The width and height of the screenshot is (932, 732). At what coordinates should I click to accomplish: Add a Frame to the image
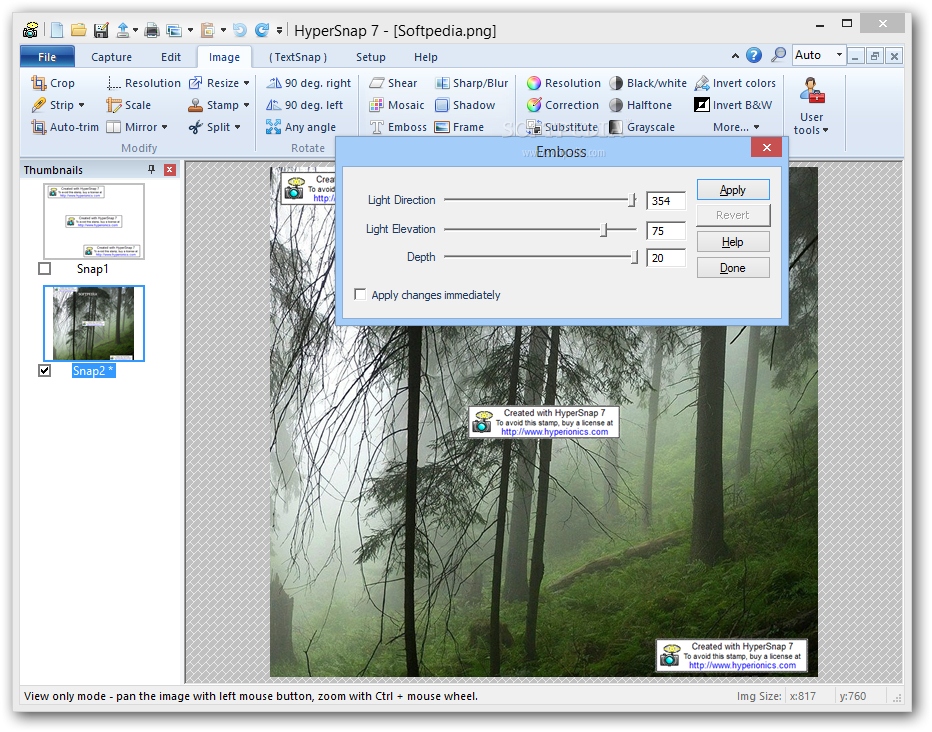pyautogui.click(x=459, y=127)
